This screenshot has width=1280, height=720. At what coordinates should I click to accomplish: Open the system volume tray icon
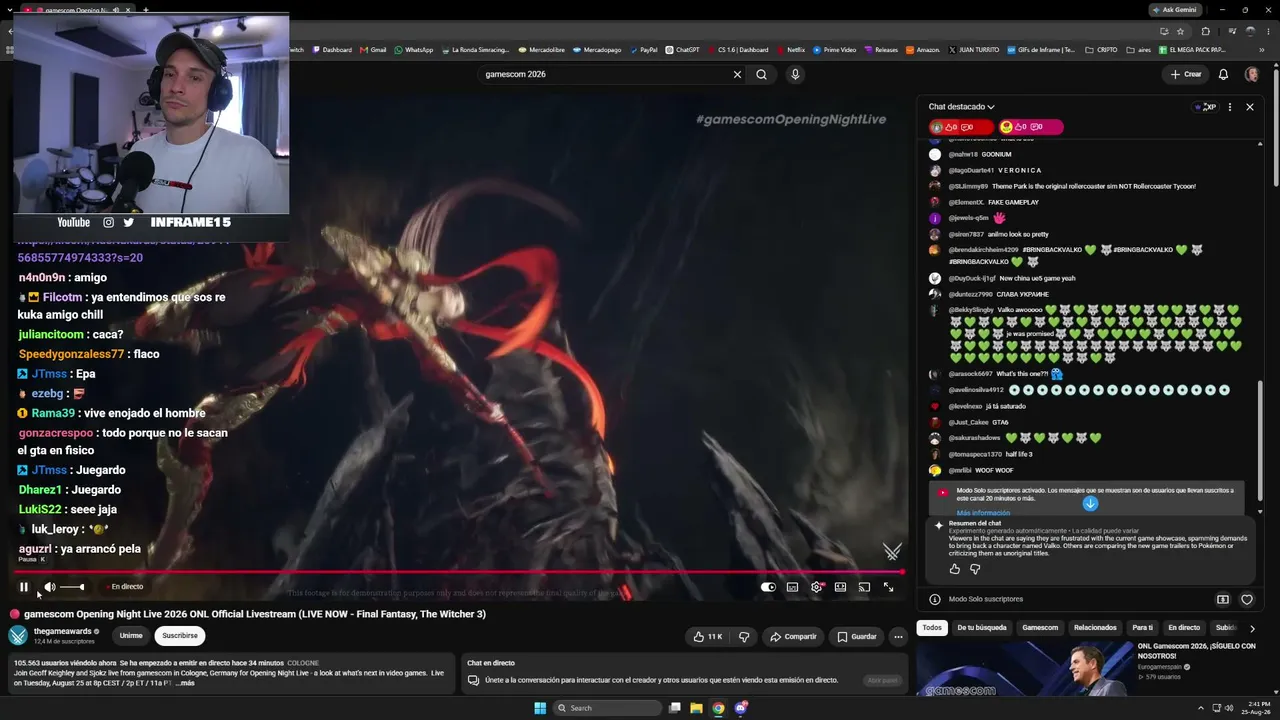click(x=1229, y=708)
